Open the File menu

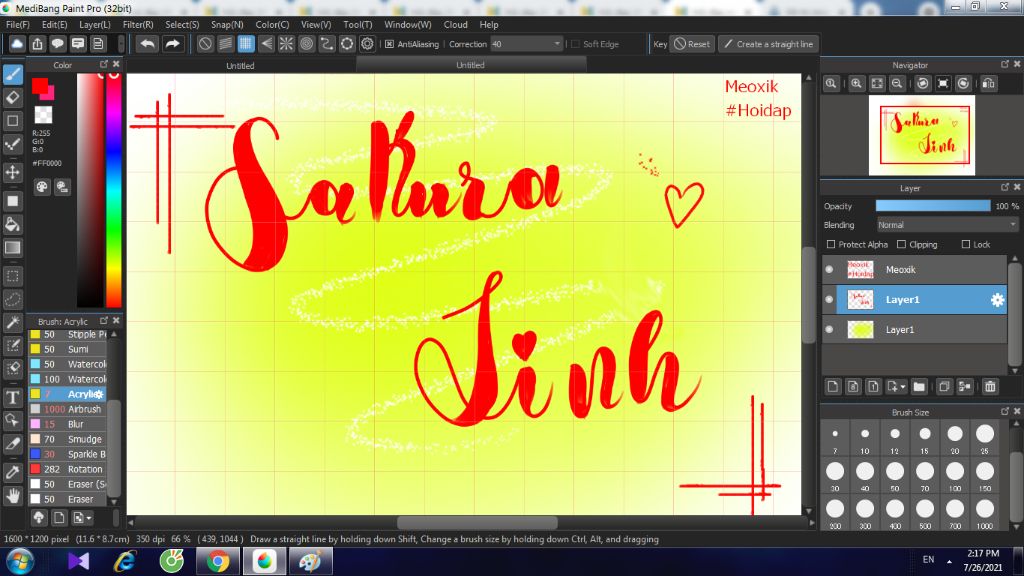click(x=18, y=24)
